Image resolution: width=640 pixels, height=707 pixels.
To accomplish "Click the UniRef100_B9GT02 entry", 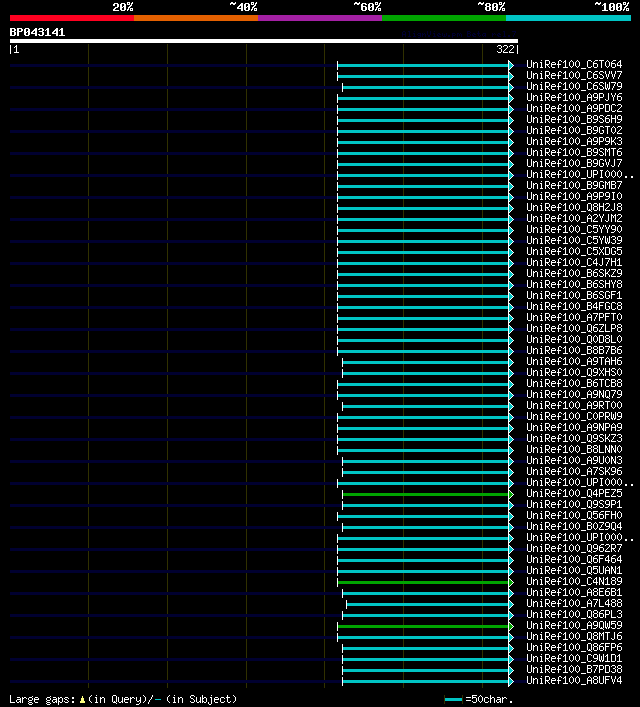I will [574, 130].
